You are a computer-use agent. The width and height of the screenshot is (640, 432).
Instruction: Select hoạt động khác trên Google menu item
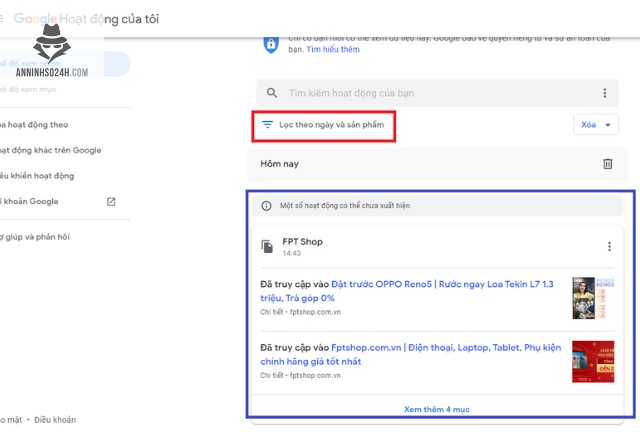[x=51, y=150]
